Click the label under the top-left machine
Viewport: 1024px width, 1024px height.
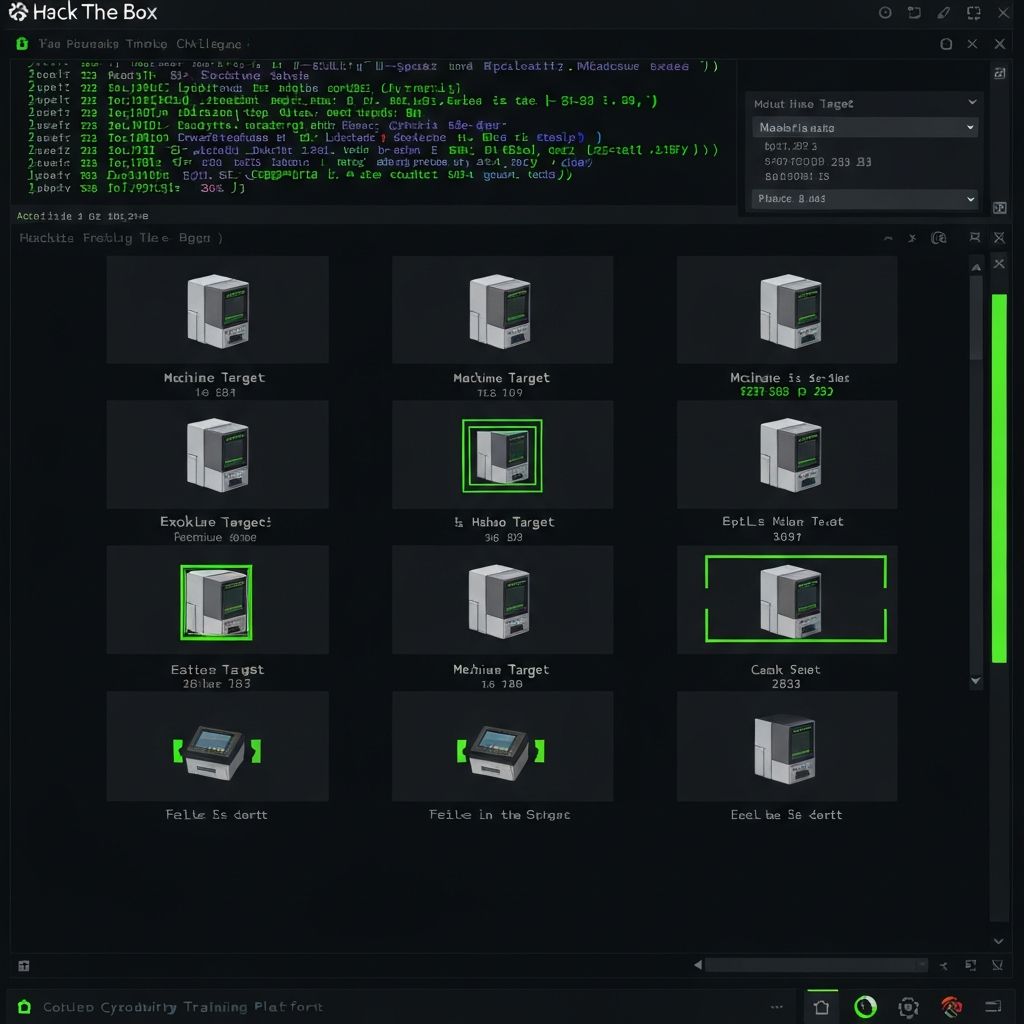click(214, 378)
